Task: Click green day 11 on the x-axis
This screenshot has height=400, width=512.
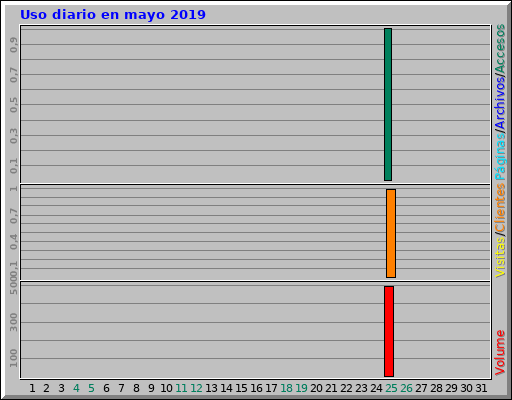Action: click(x=181, y=388)
